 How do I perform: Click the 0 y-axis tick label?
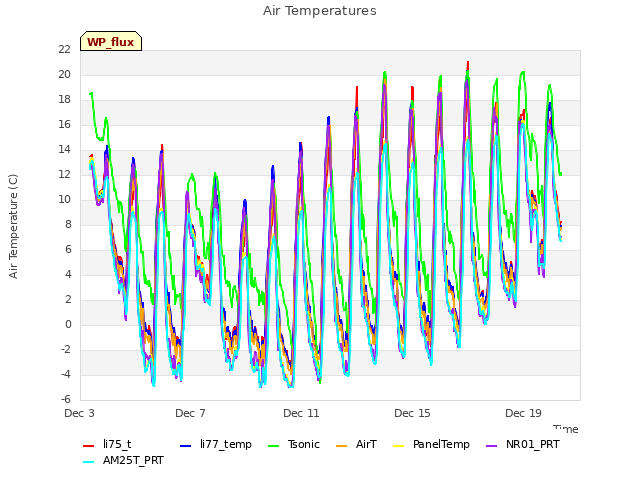(x=68, y=324)
